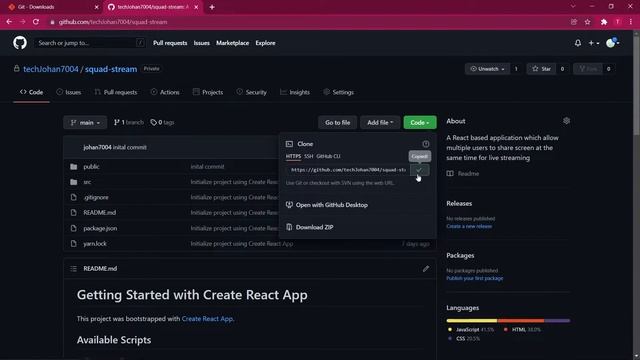Open the About settings gear

(x=566, y=121)
